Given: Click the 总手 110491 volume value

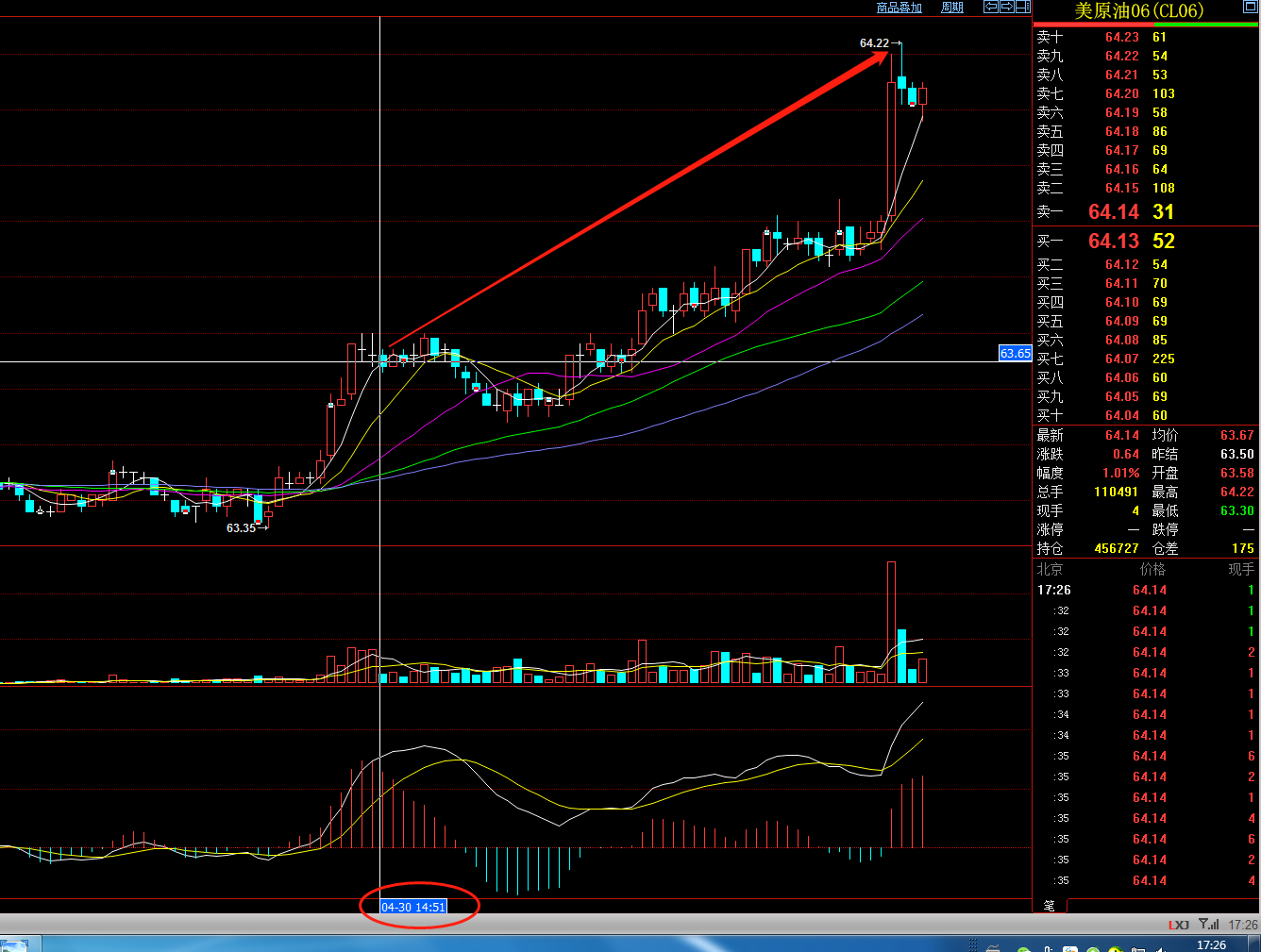Looking at the screenshot, I should pos(1116,492).
